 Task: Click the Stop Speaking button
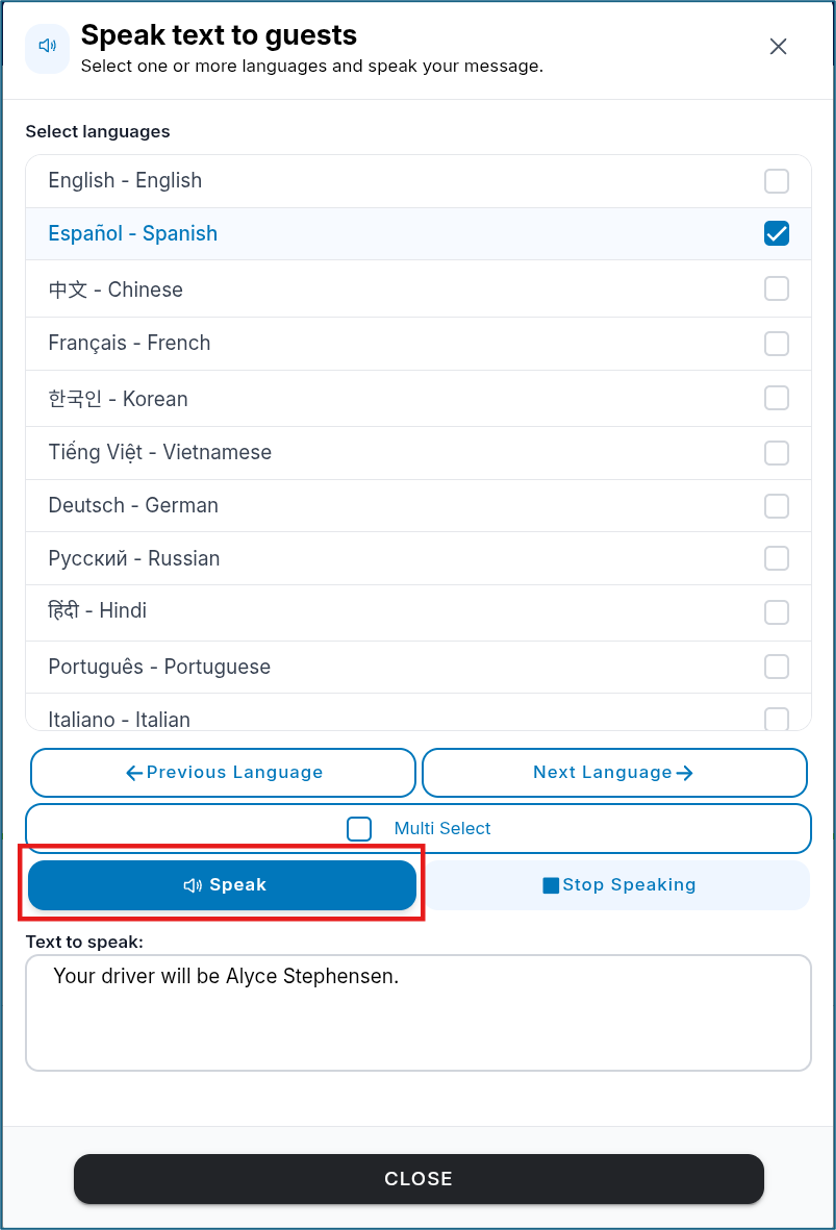[x=619, y=885]
